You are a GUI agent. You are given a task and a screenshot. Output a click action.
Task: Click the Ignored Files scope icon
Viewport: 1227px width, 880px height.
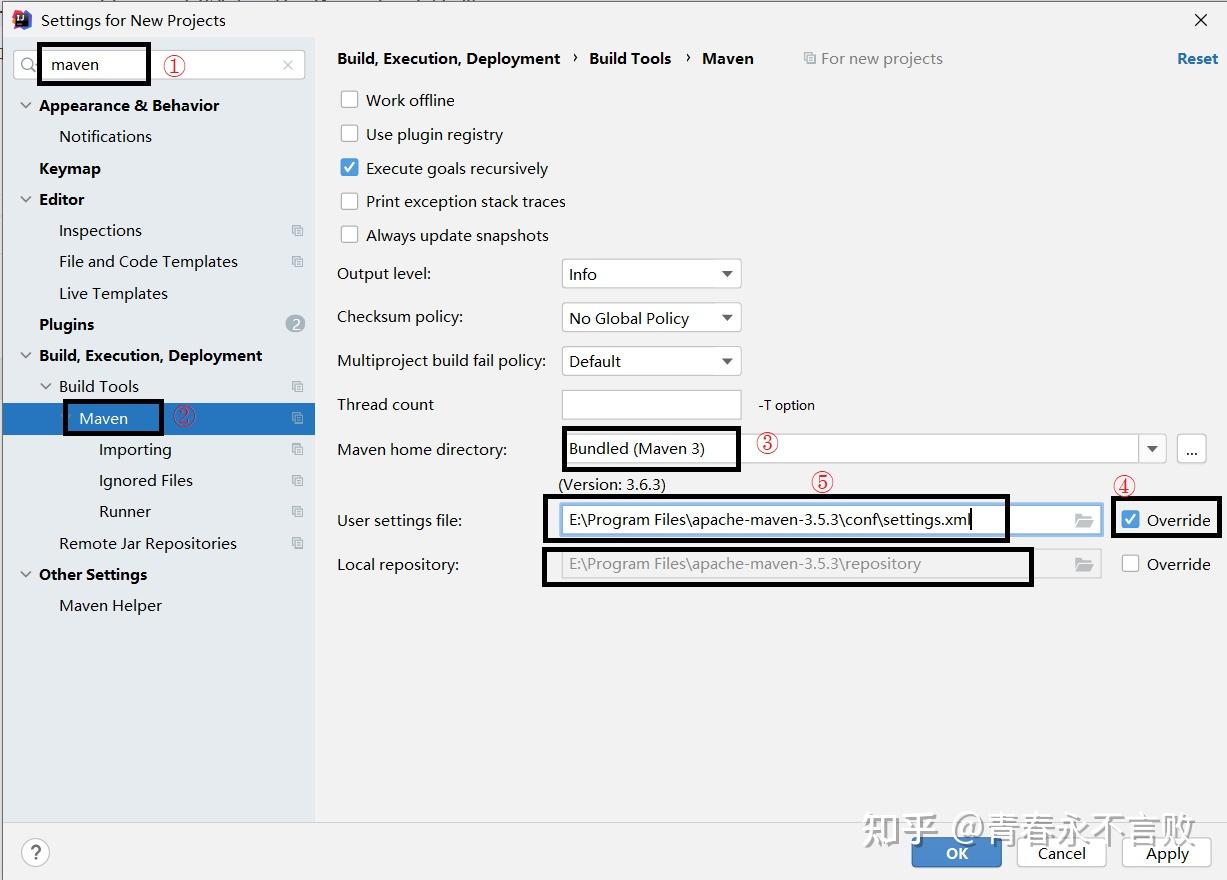click(297, 480)
